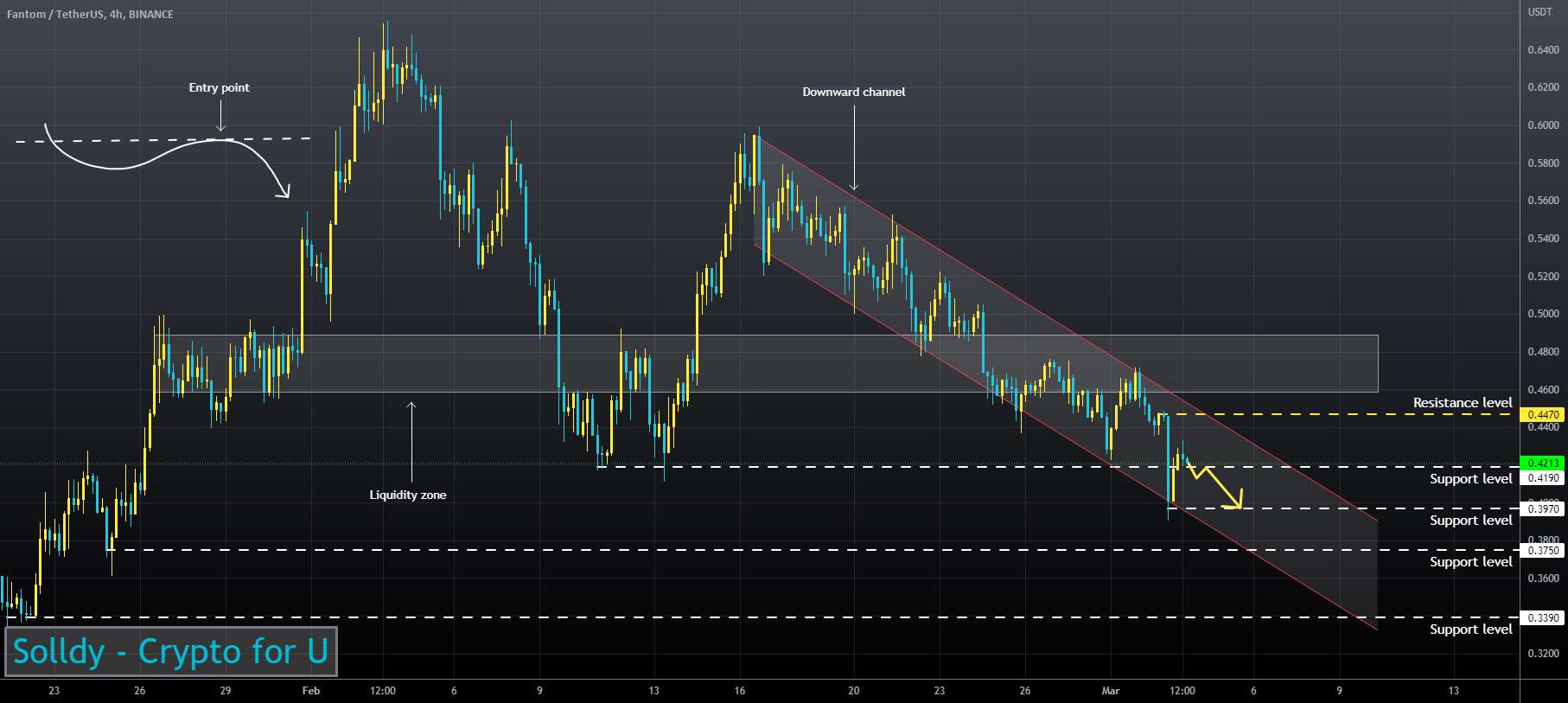Click 'Support level' text below 0.3750 line
The height and width of the screenshot is (703, 1568).
(x=1470, y=561)
